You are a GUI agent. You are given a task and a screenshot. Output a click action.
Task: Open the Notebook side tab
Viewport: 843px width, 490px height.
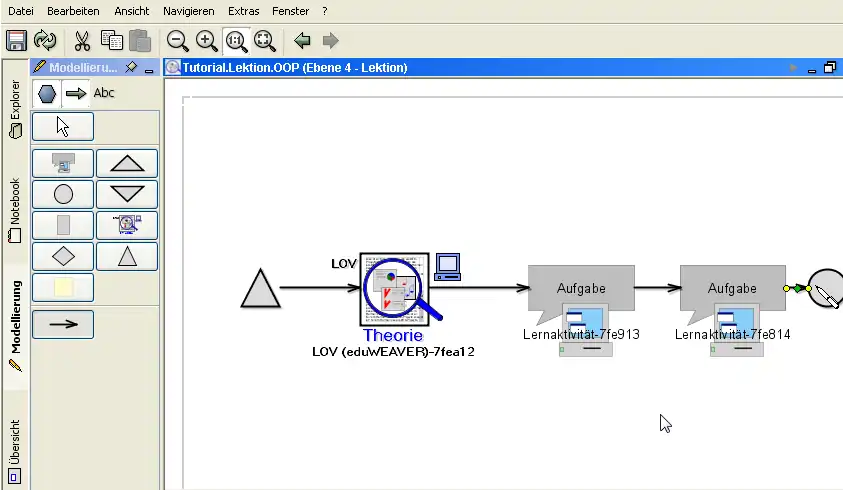coord(14,210)
